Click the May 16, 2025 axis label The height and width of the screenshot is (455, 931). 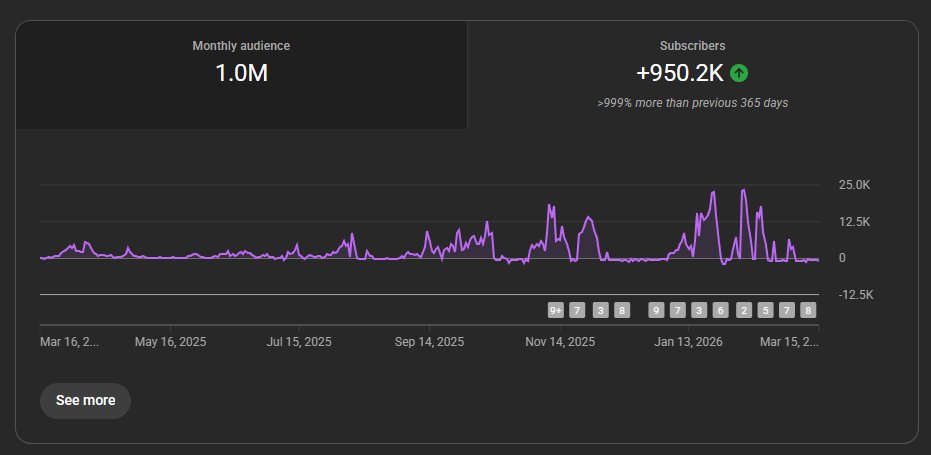point(170,342)
